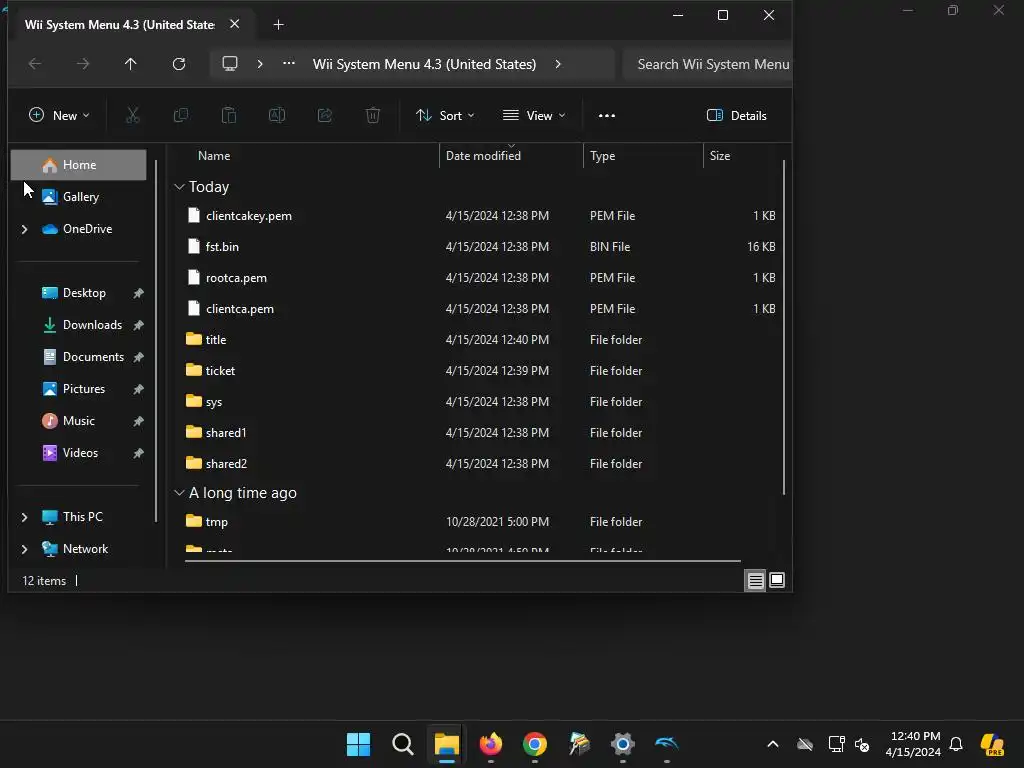Open Music in the sidebar

(x=78, y=421)
